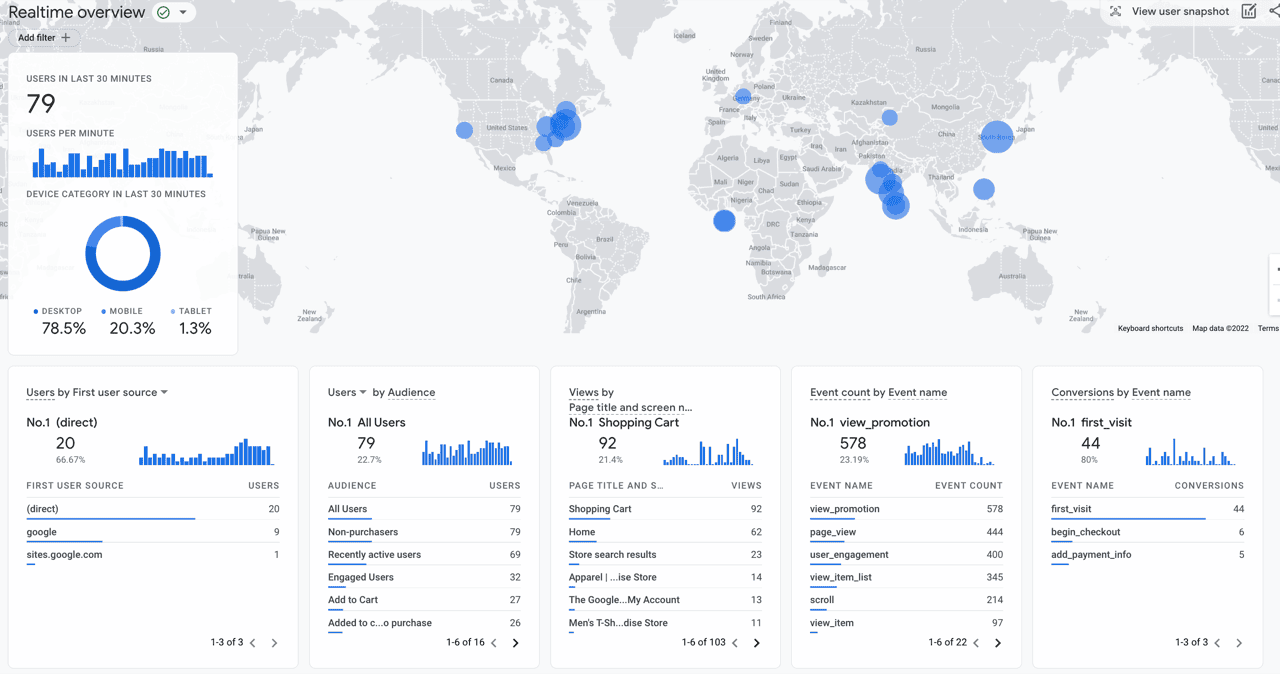
Task: Click the plus icon beside Add filter
Action: (66, 38)
